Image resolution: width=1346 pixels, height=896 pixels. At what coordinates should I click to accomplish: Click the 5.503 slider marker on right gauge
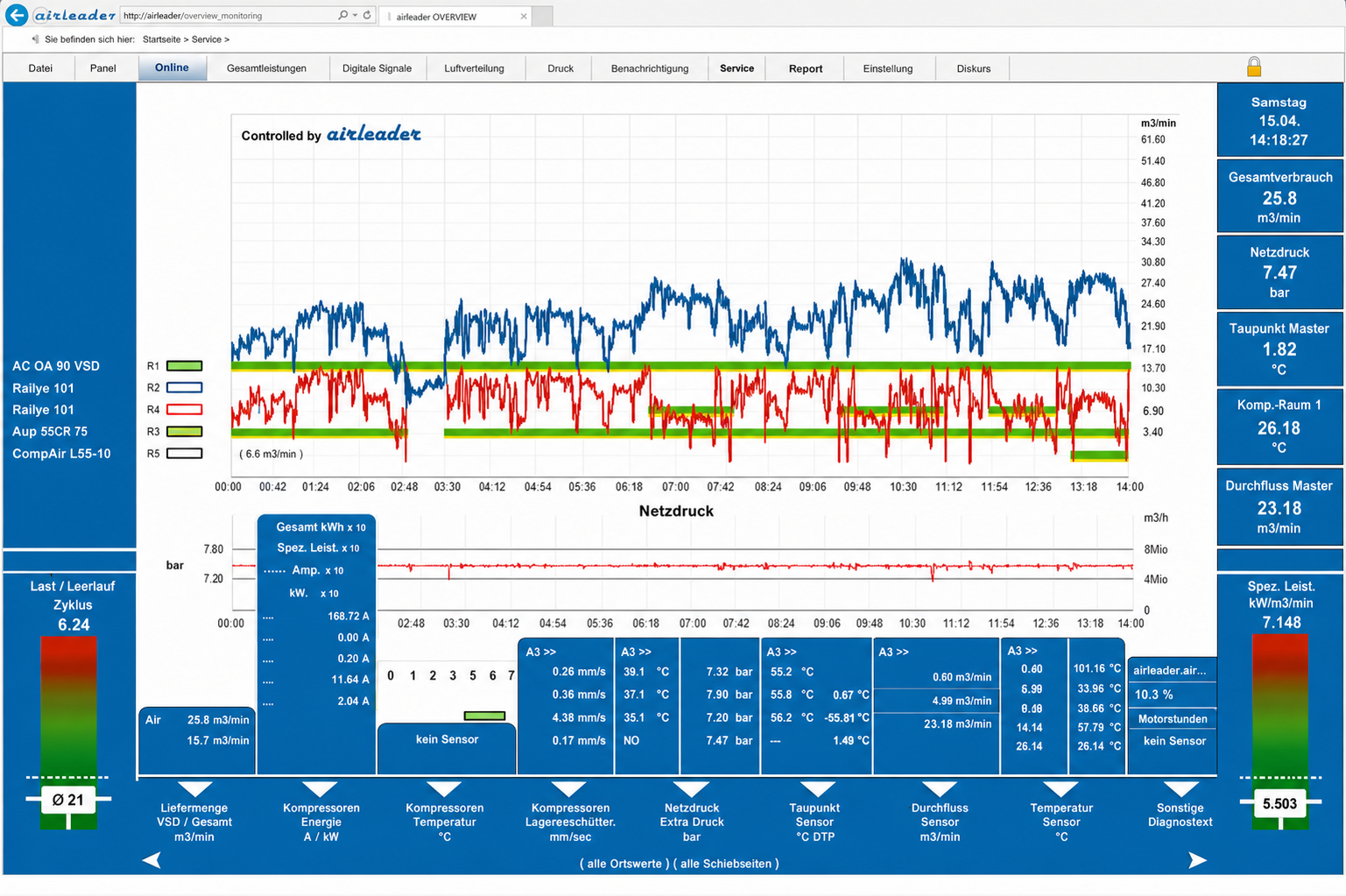(1279, 803)
